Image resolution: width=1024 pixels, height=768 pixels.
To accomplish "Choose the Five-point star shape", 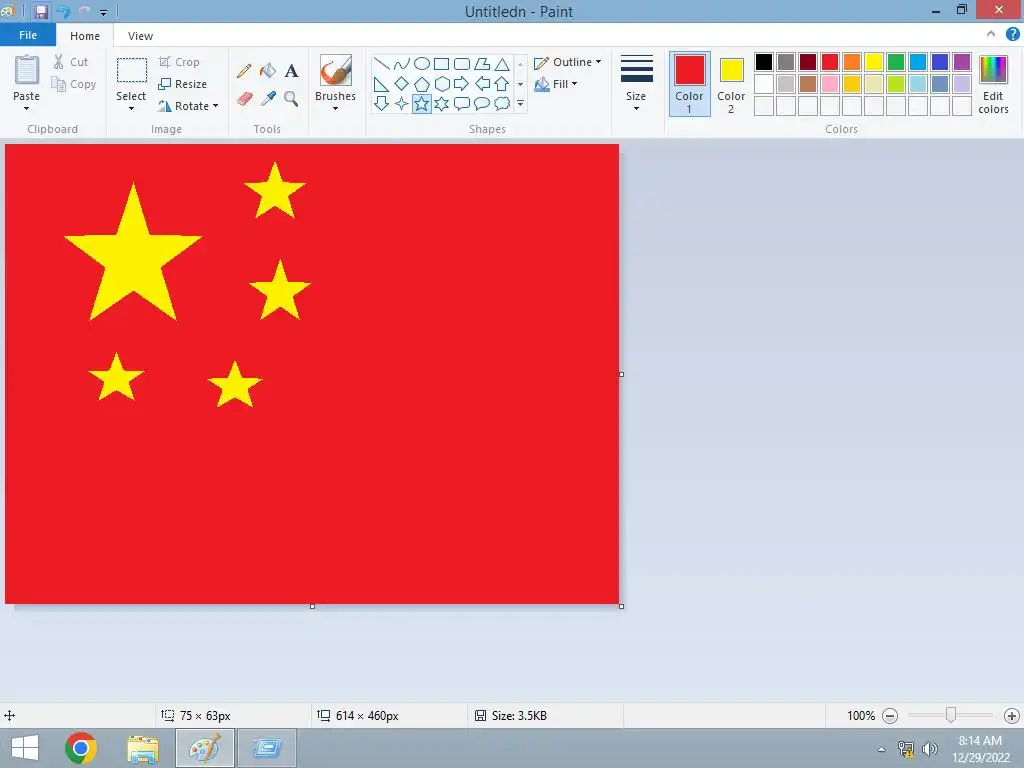I will (x=422, y=104).
